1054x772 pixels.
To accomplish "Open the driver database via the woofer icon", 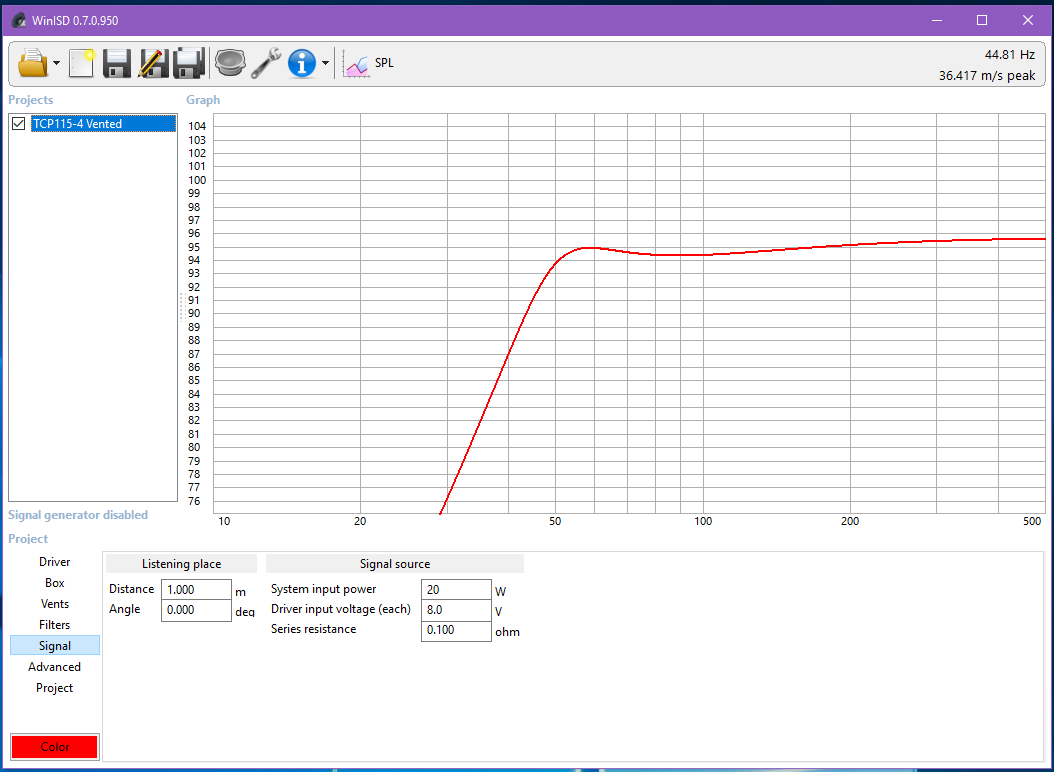I will [229, 63].
